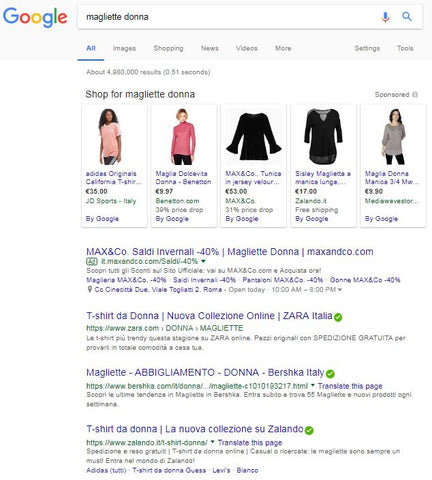Click the About 4,980,000 results text
Viewport: 432px width, 480px height.
148,72
